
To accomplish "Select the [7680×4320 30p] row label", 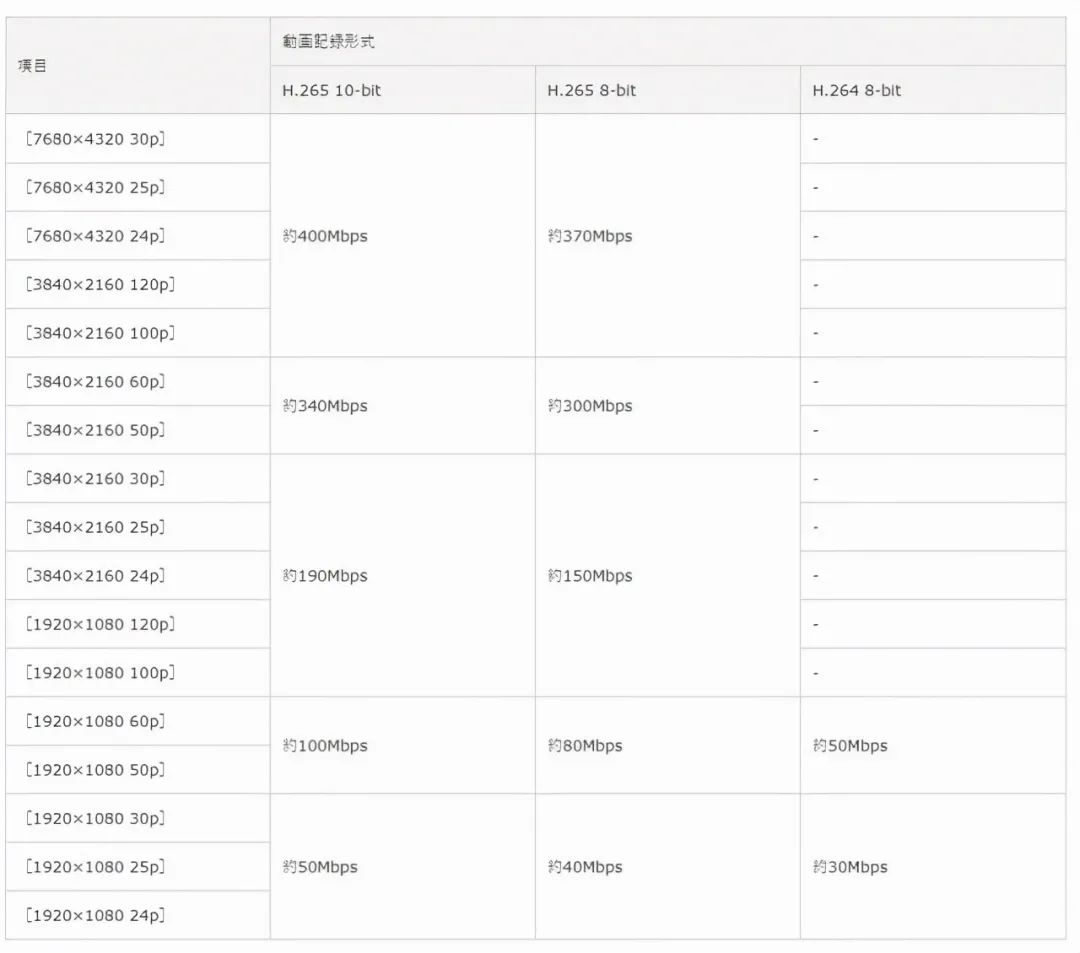I will coord(95,139).
